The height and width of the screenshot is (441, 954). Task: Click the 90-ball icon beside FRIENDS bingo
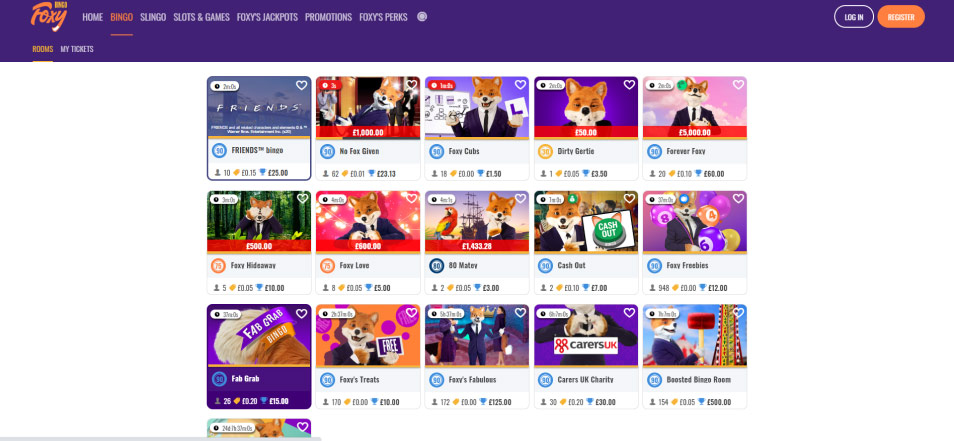tap(219, 151)
